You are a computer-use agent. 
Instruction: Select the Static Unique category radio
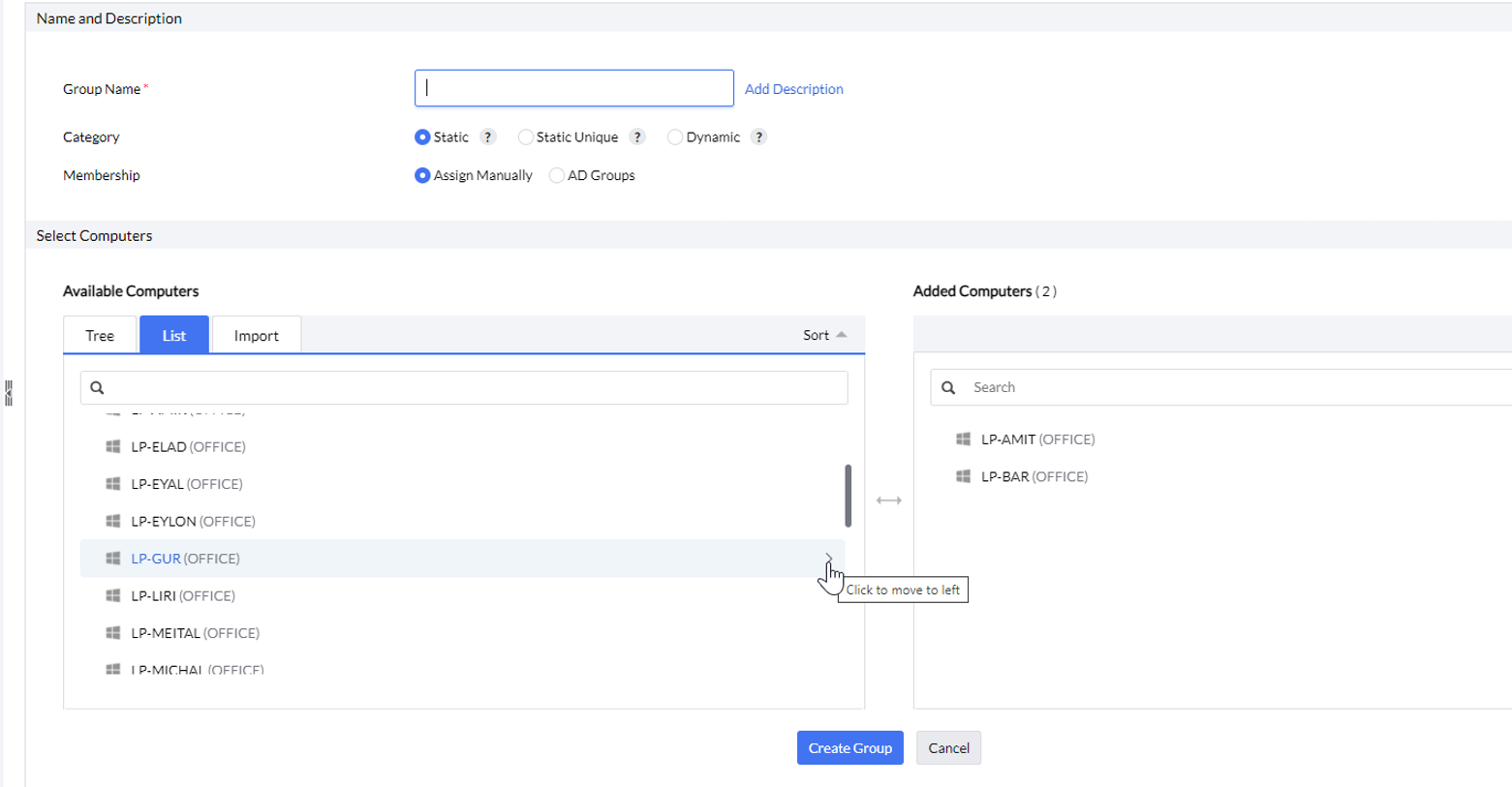pos(525,137)
